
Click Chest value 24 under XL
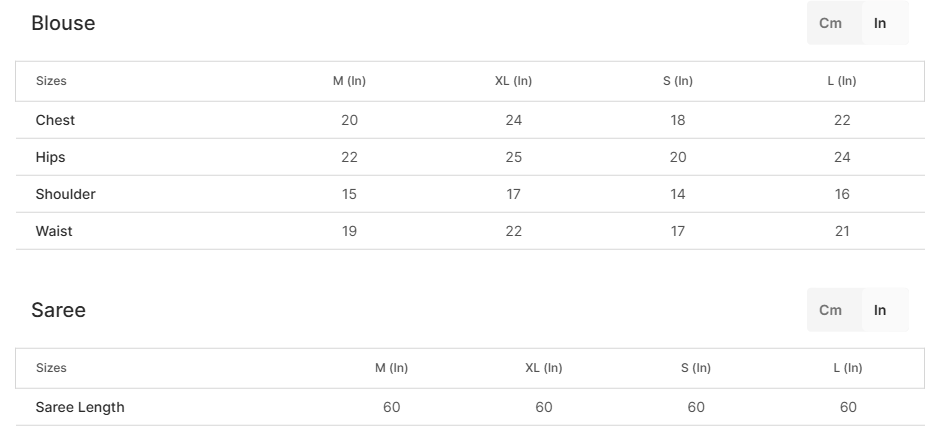coord(513,120)
